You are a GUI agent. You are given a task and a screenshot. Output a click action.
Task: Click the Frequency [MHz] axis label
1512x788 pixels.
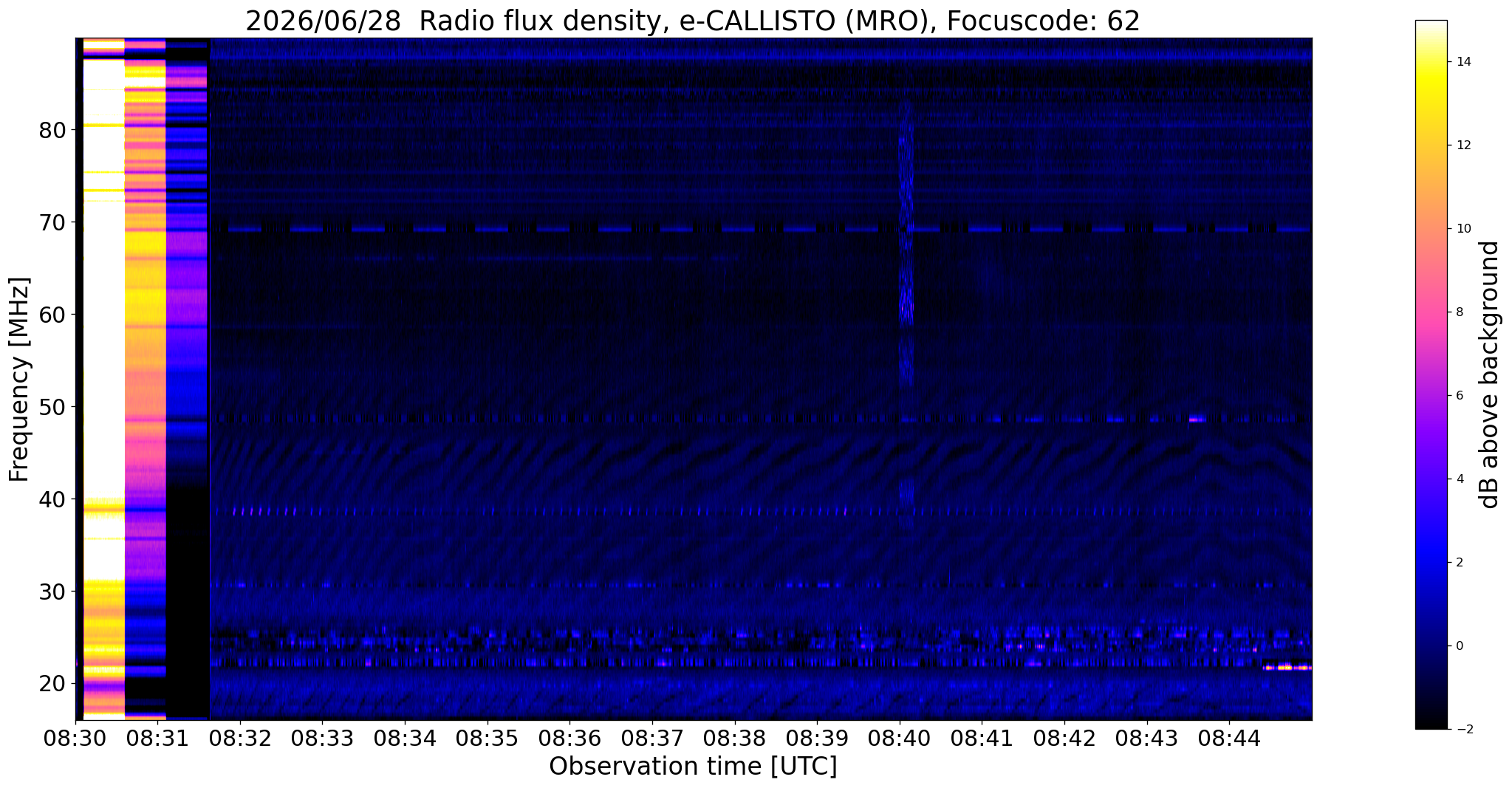point(20,379)
